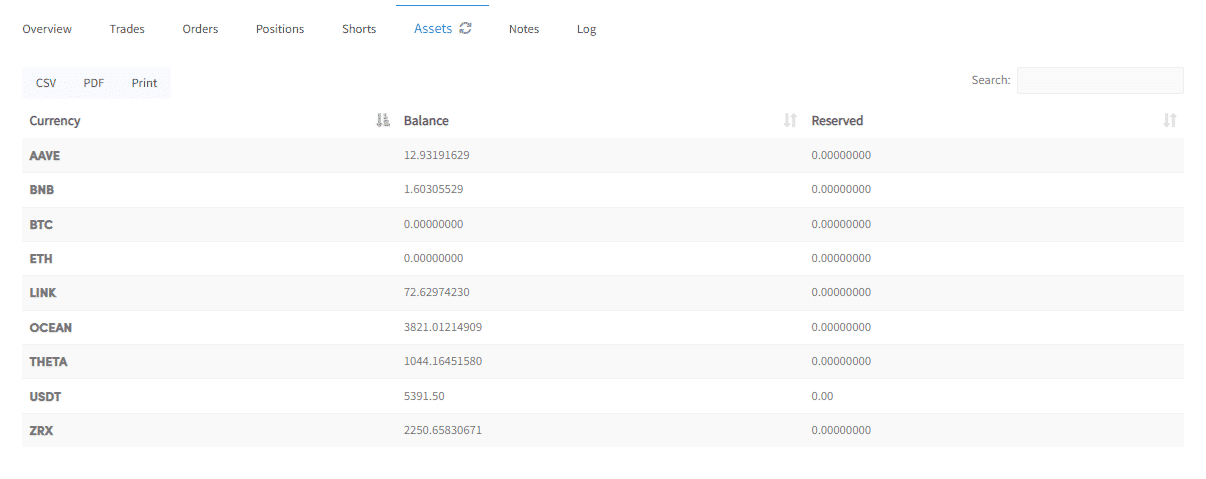
Task: Sort Balance column using arrows icon
Action: pyautogui.click(x=790, y=121)
